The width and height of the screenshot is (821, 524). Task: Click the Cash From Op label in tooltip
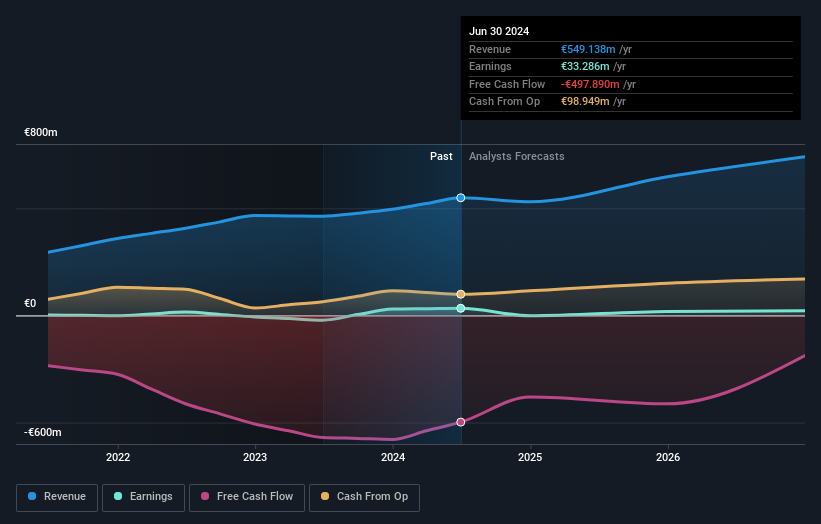(504, 102)
